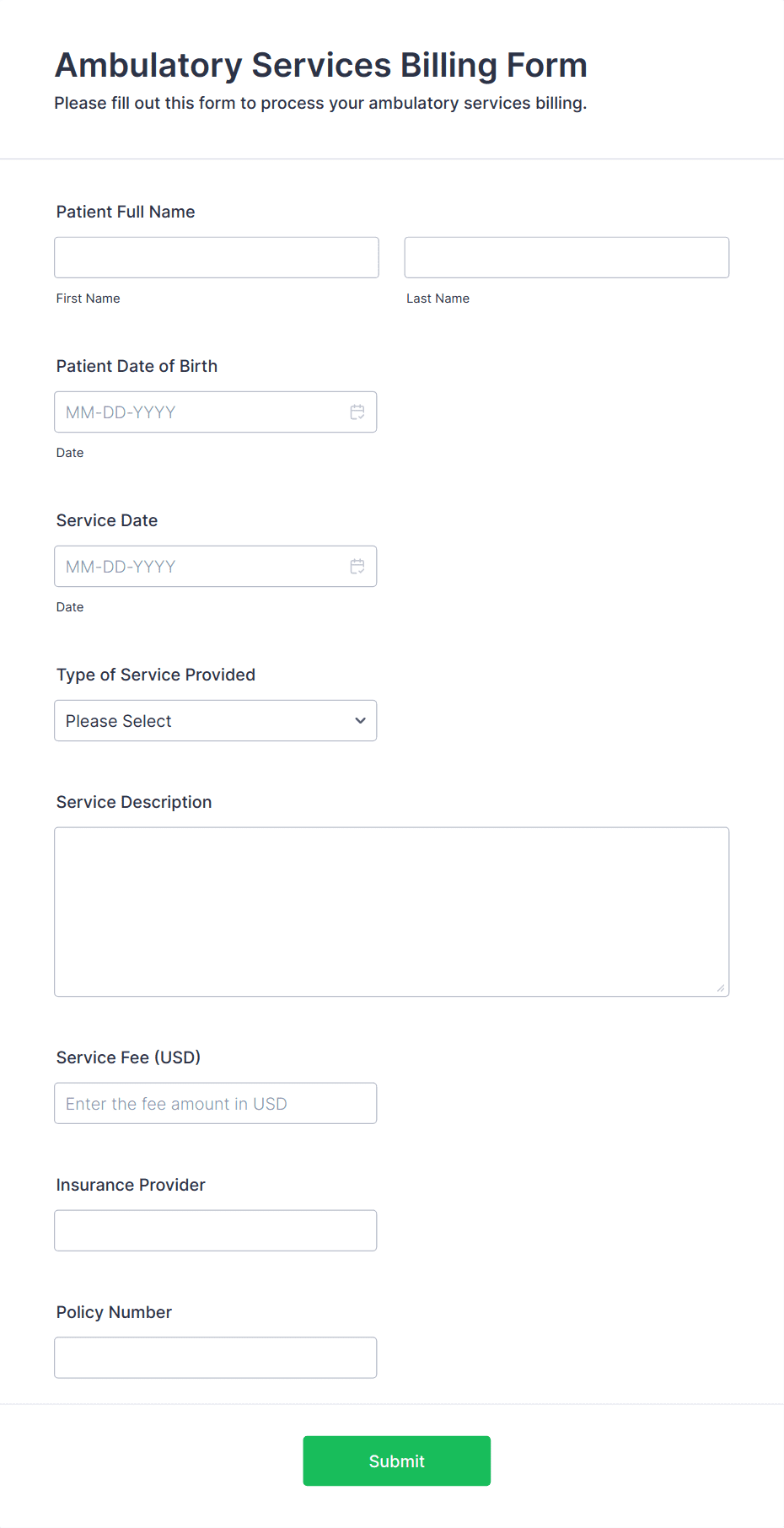Open calendar picker for Service Date
The height and width of the screenshot is (1528, 784).
357,567
